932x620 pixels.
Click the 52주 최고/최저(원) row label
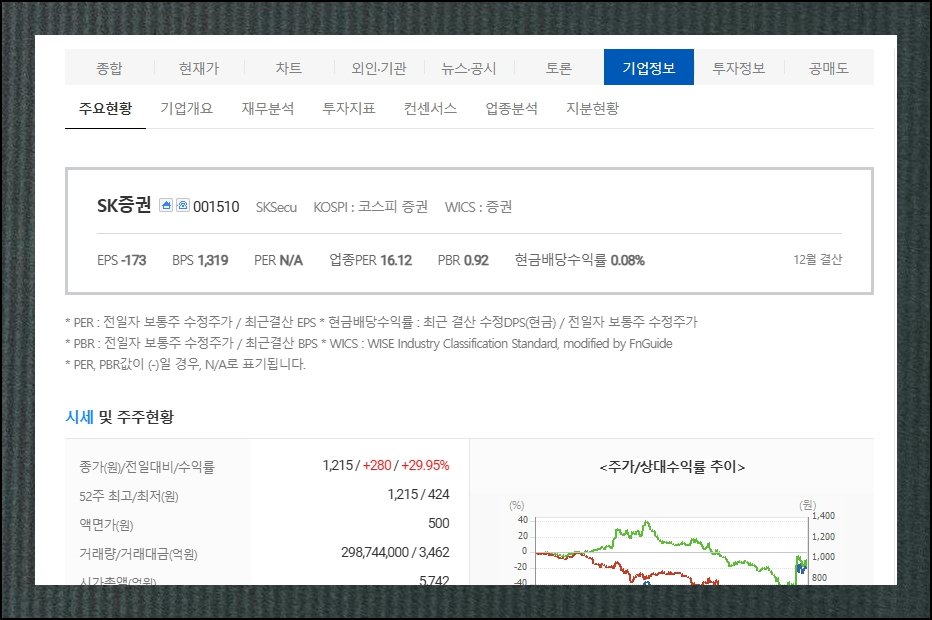pos(128,496)
